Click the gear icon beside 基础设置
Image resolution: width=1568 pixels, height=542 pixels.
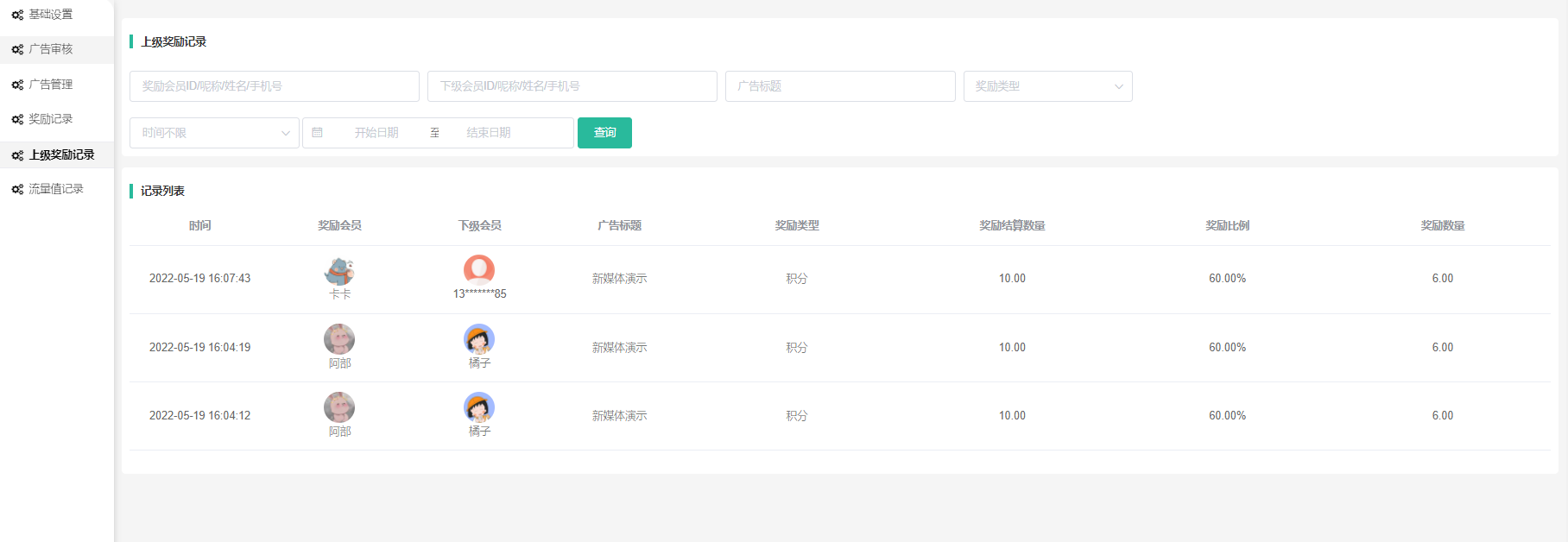17,15
